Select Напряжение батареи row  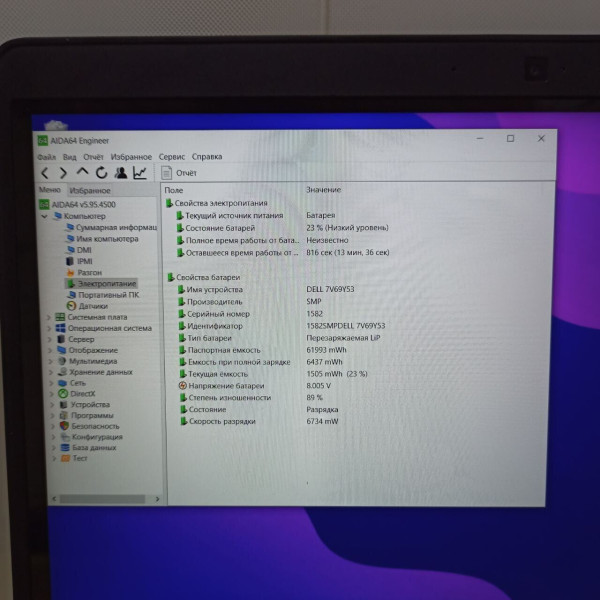[x=222, y=386]
